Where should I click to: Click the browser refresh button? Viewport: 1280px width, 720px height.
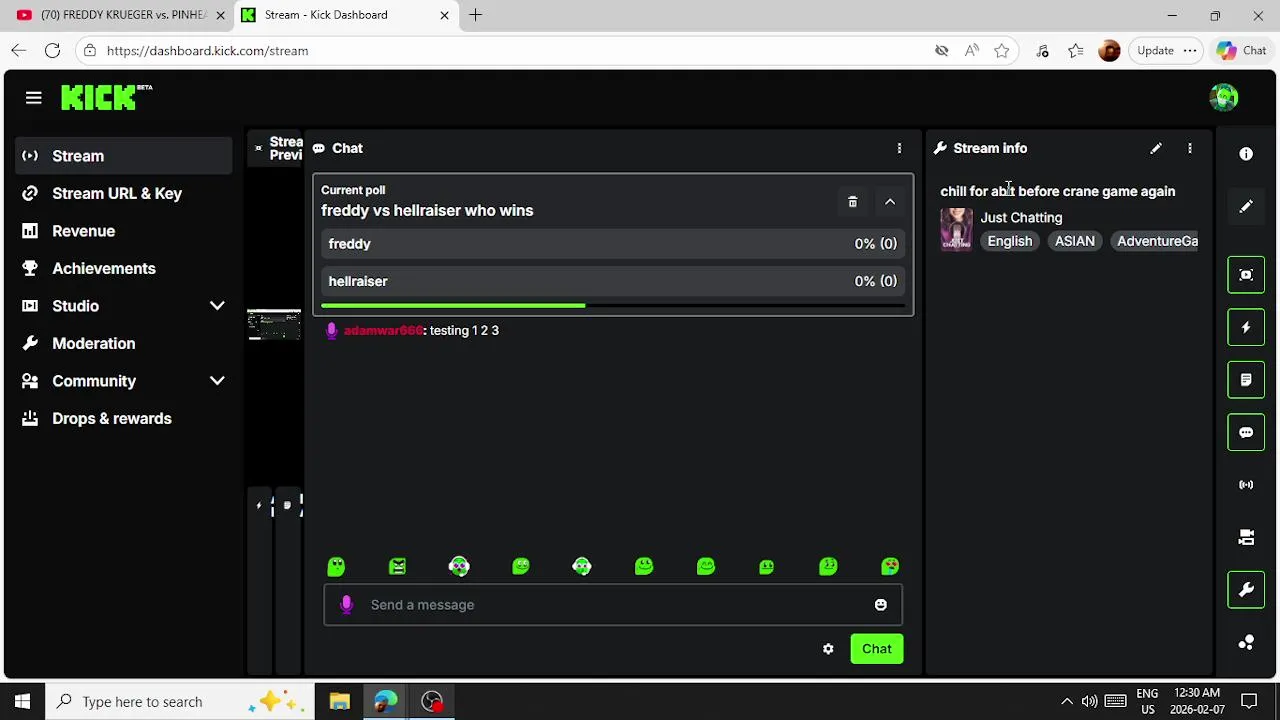coord(53,50)
